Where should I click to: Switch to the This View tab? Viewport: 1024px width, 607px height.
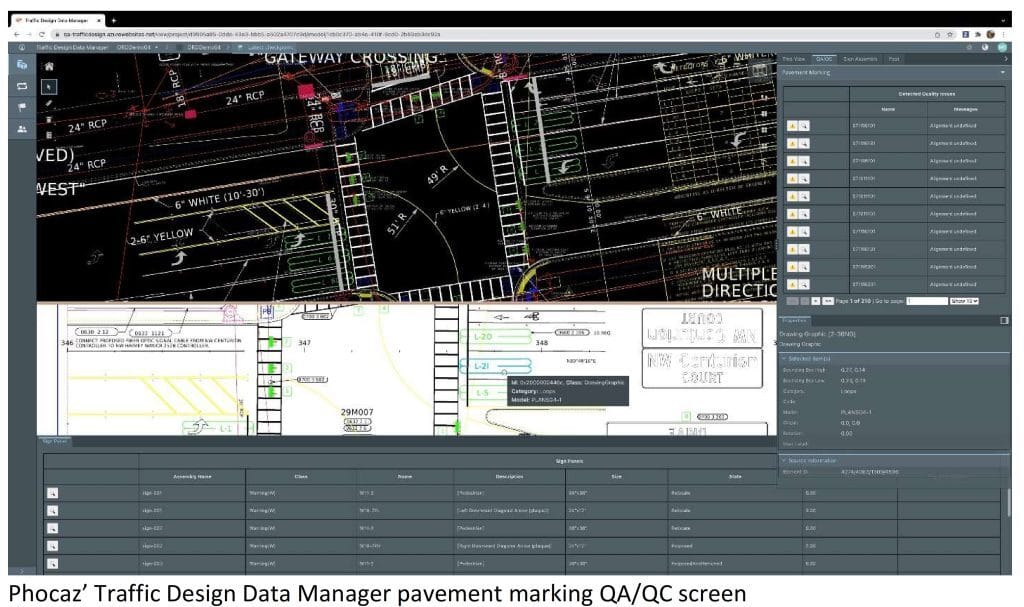click(x=794, y=59)
